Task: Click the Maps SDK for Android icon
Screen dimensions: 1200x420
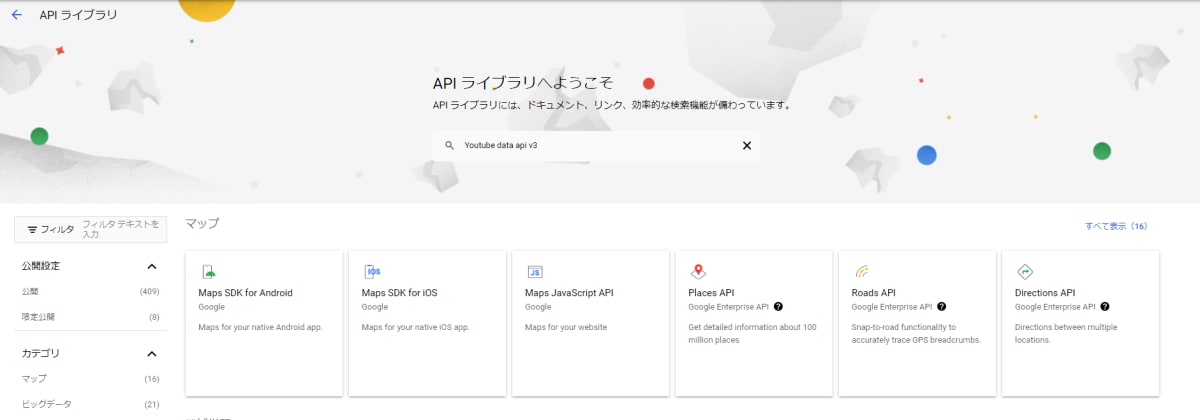Action: 208,271
